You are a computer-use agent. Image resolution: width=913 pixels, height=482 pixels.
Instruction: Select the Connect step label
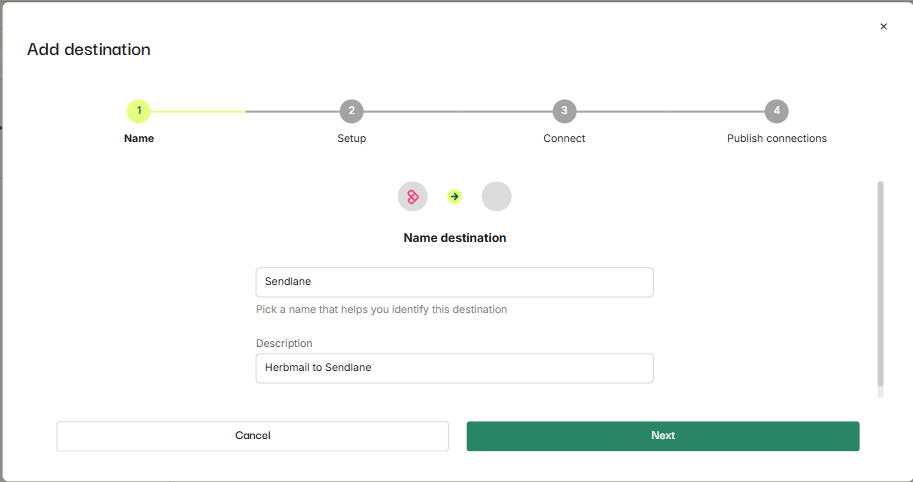564,138
